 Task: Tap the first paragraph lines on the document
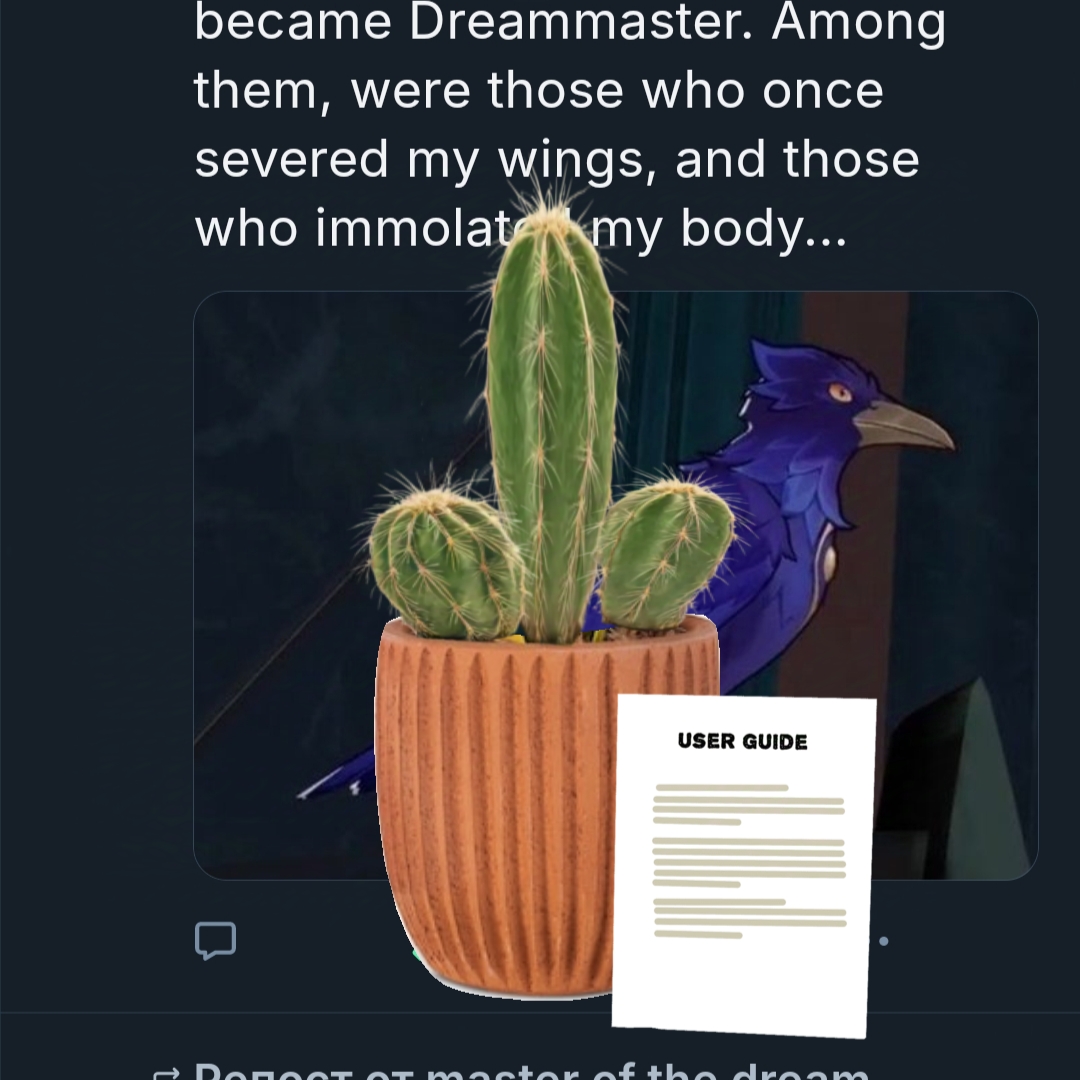point(749,804)
